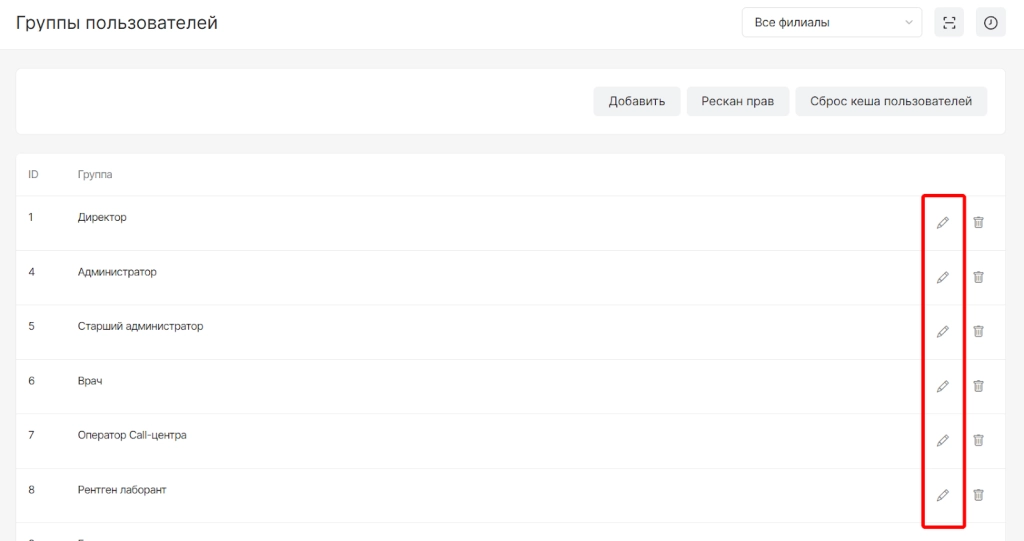The height and width of the screenshot is (541, 1024).
Task: Click the ID column header
Action: pos(33,175)
